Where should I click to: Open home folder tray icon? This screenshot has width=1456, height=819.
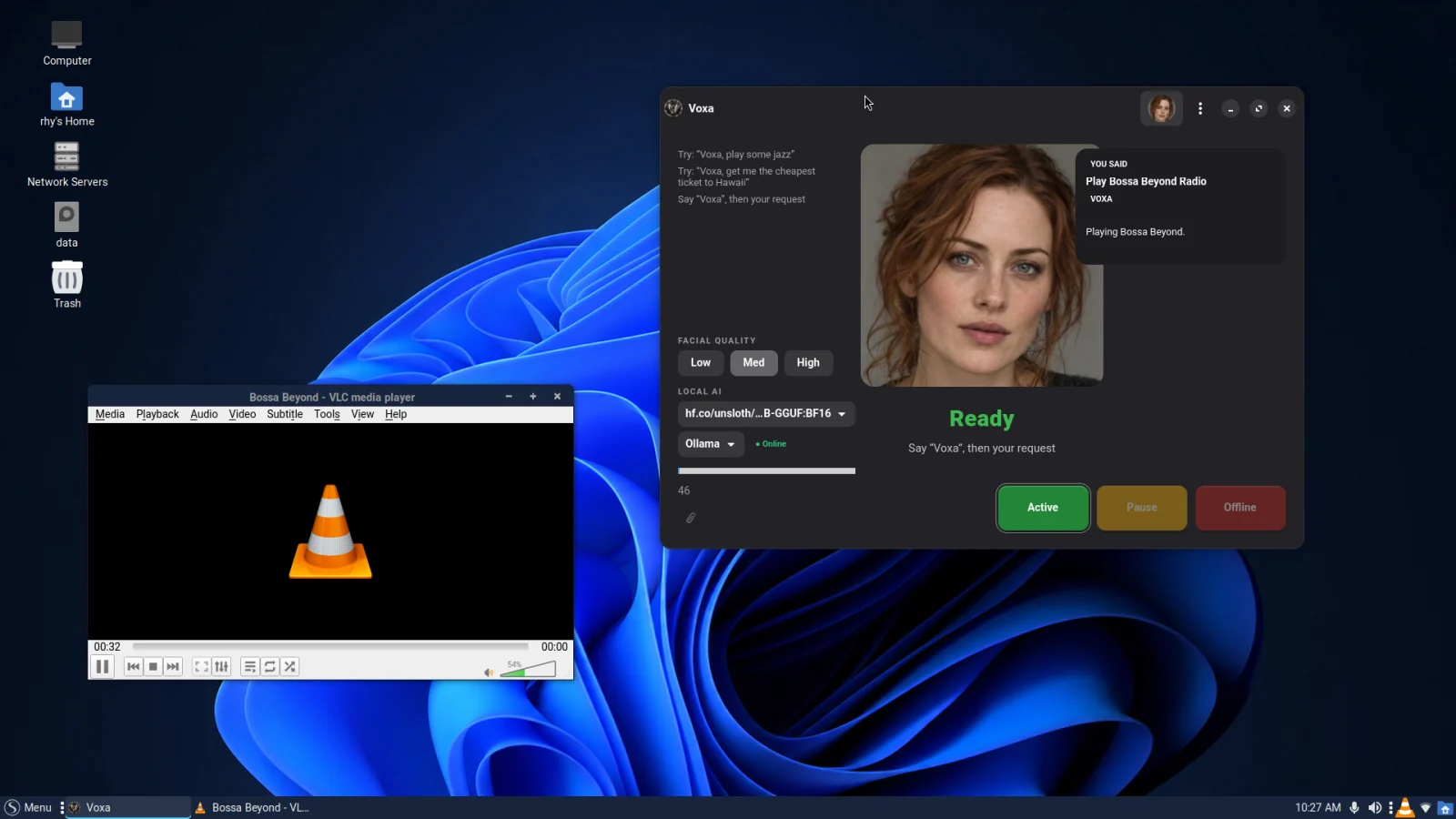click(1445, 807)
